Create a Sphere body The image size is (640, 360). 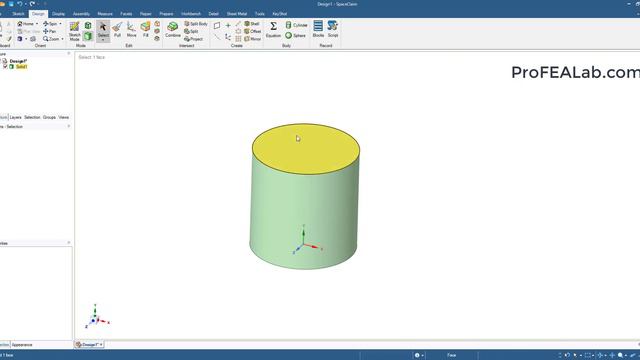(296, 36)
